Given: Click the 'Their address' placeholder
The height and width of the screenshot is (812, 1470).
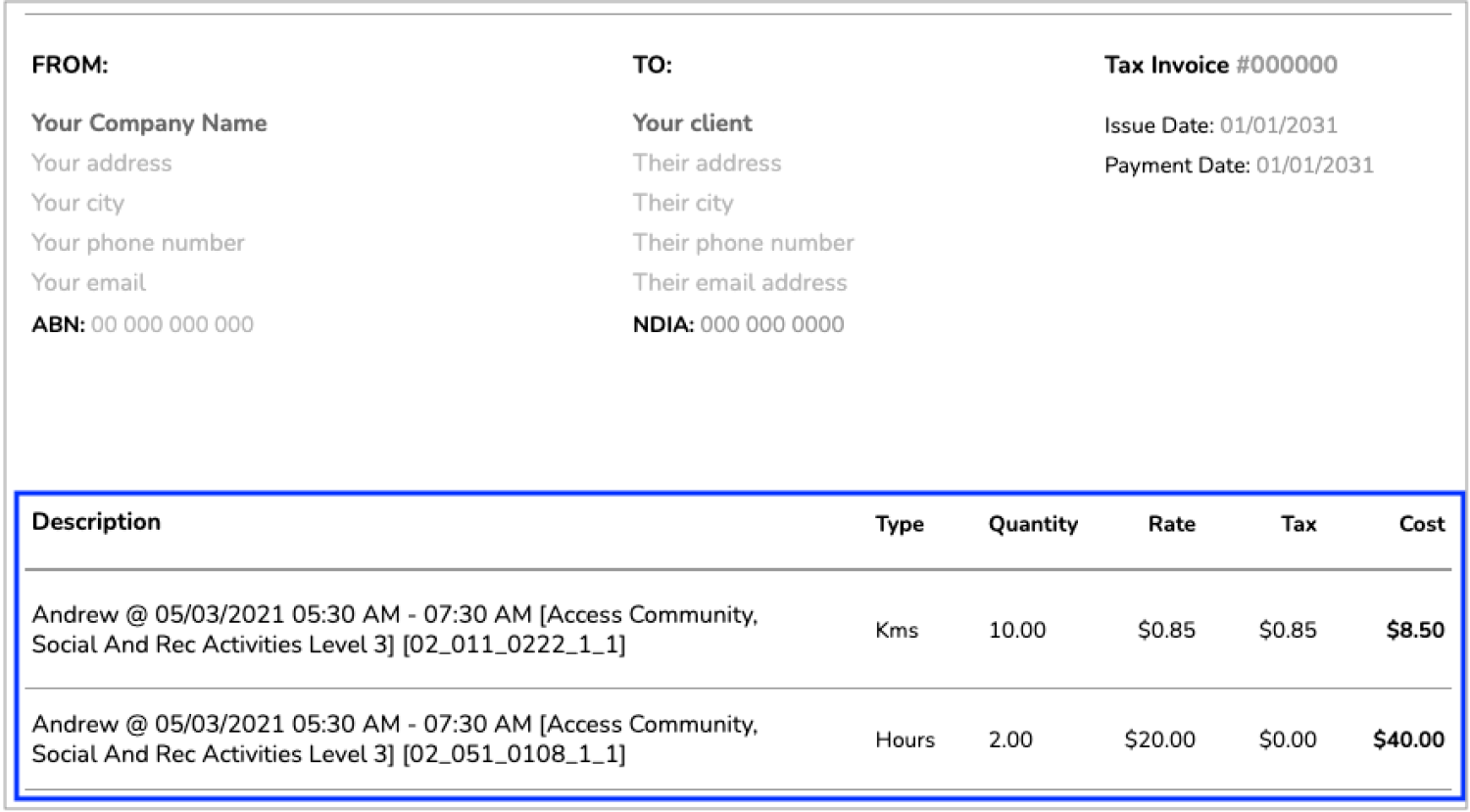Looking at the screenshot, I should [708, 163].
